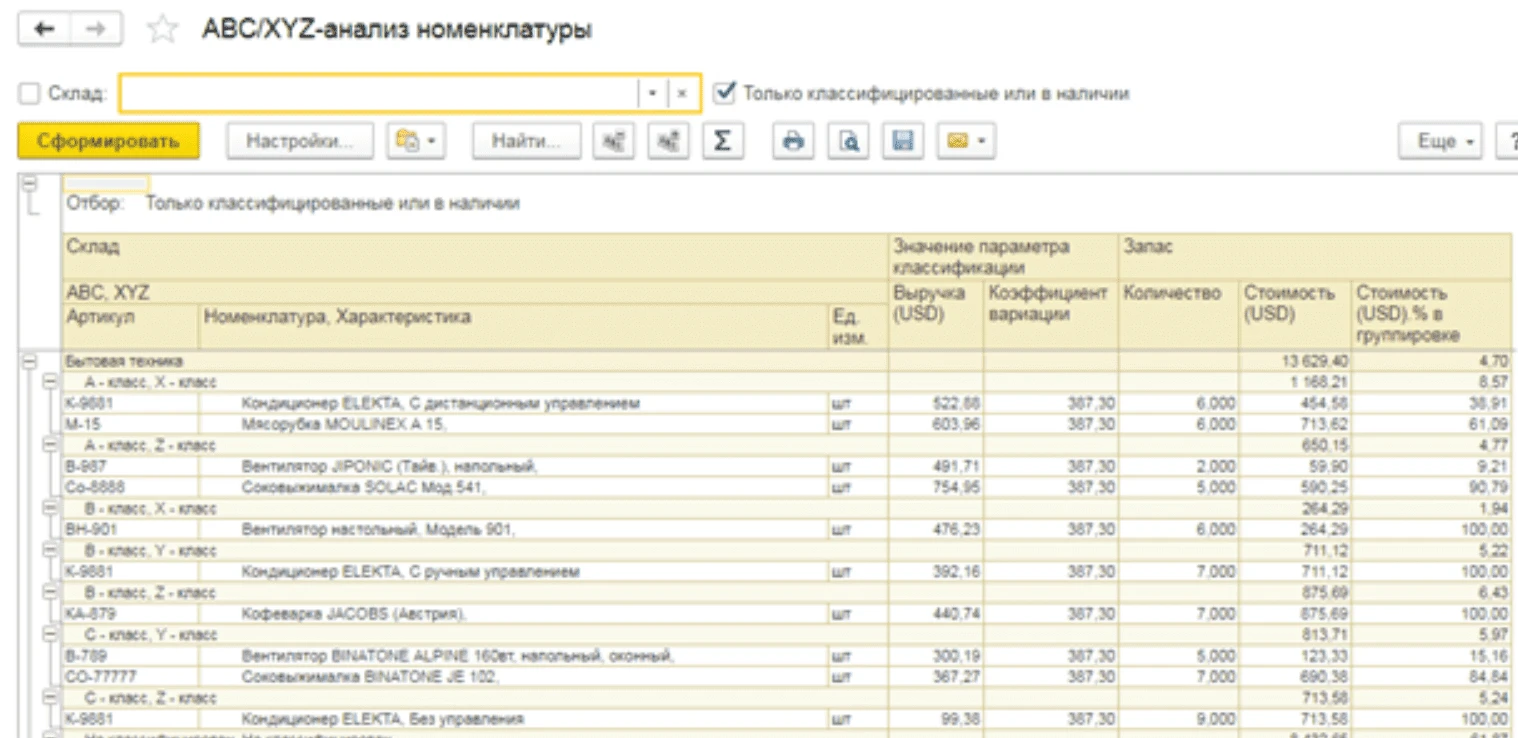The width and height of the screenshot is (1518, 738).
Task: Open the Настройки... settings button
Action: click(x=300, y=142)
